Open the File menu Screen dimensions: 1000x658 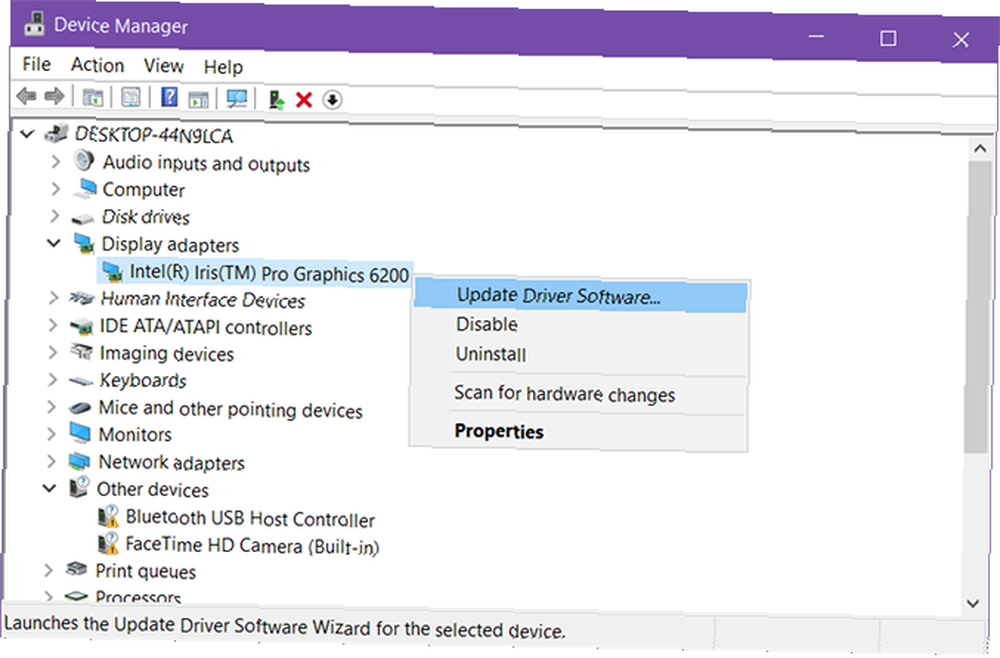(x=36, y=64)
